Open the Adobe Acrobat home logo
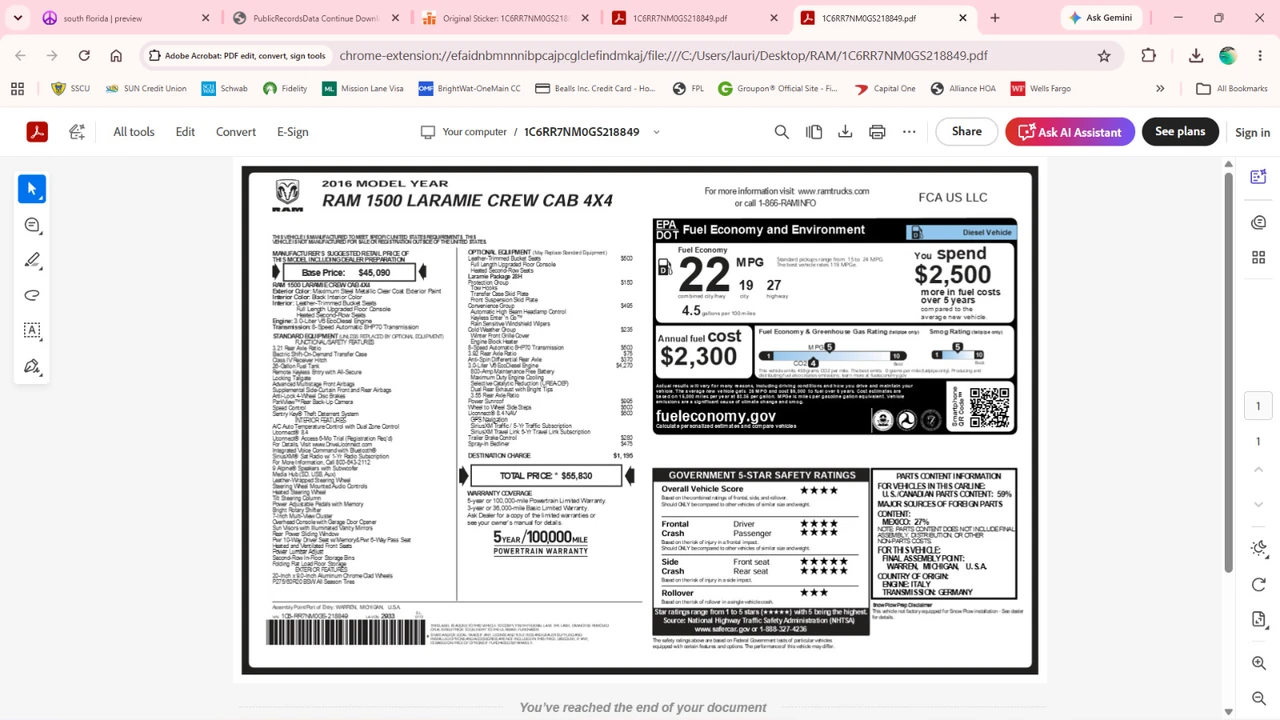Image resolution: width=1280 pixels, height=720 pixels. coord(37,132)
